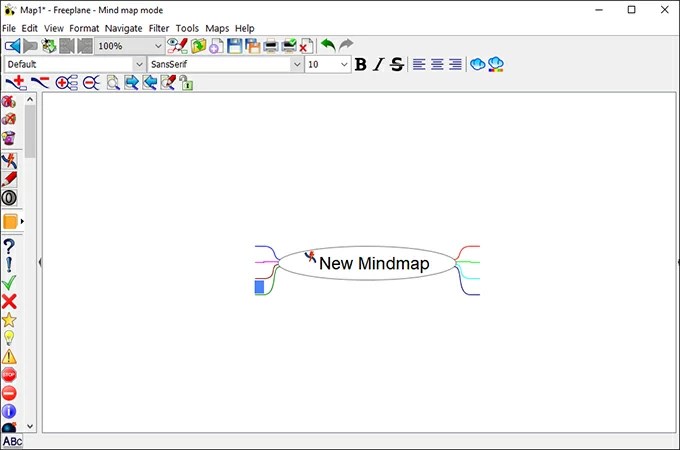
Task: Click the second remove-icon button in sidebar
Action: point(9,119)
